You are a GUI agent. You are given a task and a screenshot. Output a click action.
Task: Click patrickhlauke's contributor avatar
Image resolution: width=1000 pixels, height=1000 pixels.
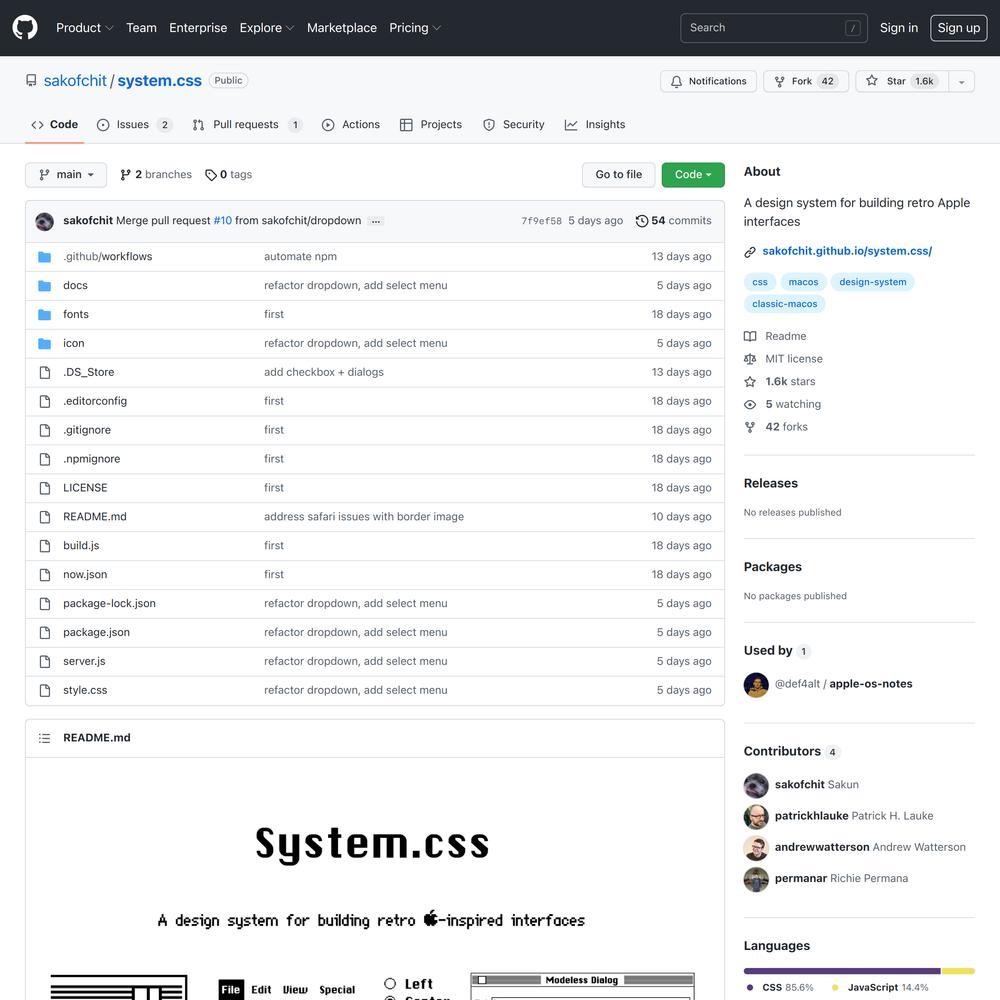click(756, 816)
